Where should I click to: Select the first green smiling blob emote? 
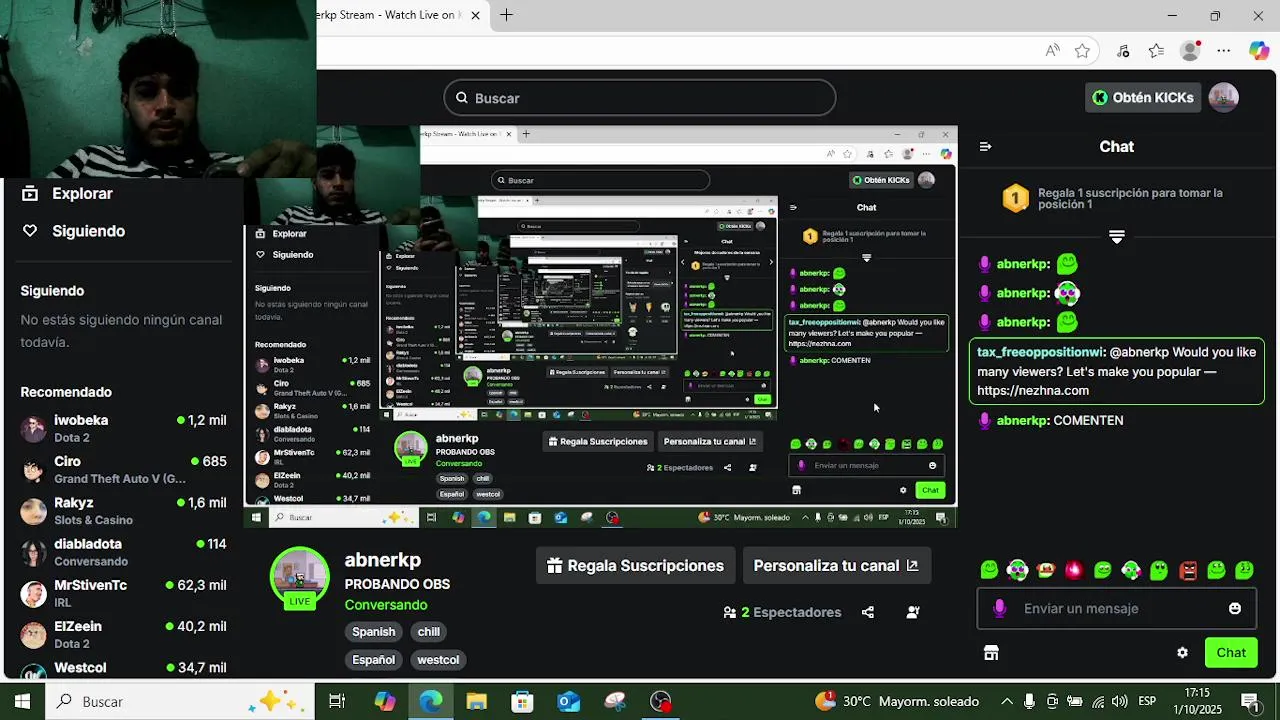[x=989, y=570]
